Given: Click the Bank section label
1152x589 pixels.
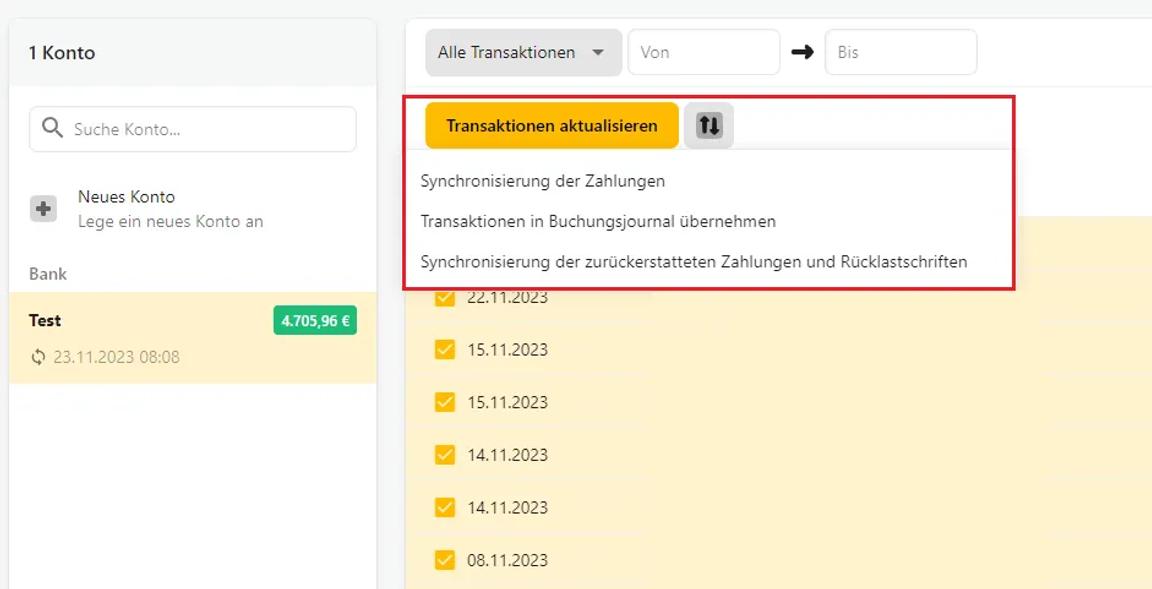Looking at the screenshot, I should coord(48,274).
